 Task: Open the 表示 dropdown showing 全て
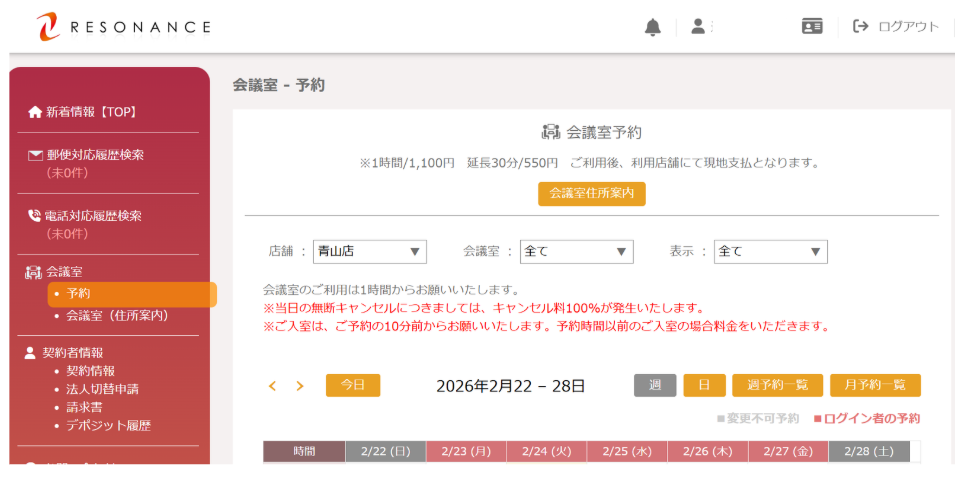pos(770,252)
